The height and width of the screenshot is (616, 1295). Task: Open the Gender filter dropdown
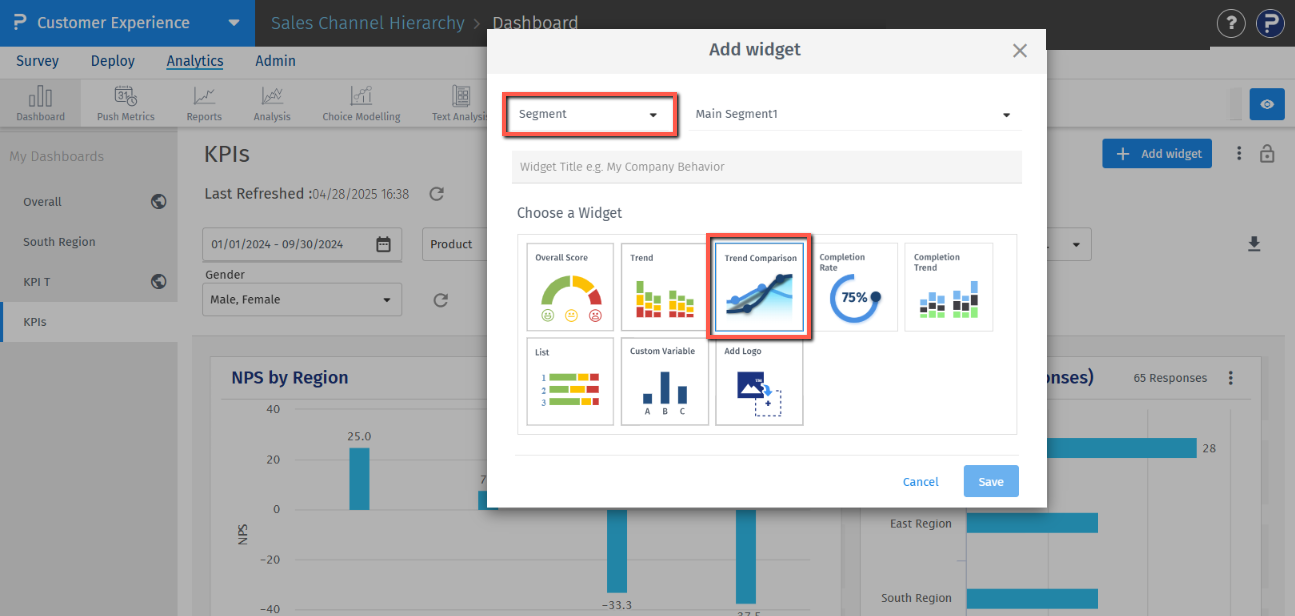coord(301,300)
